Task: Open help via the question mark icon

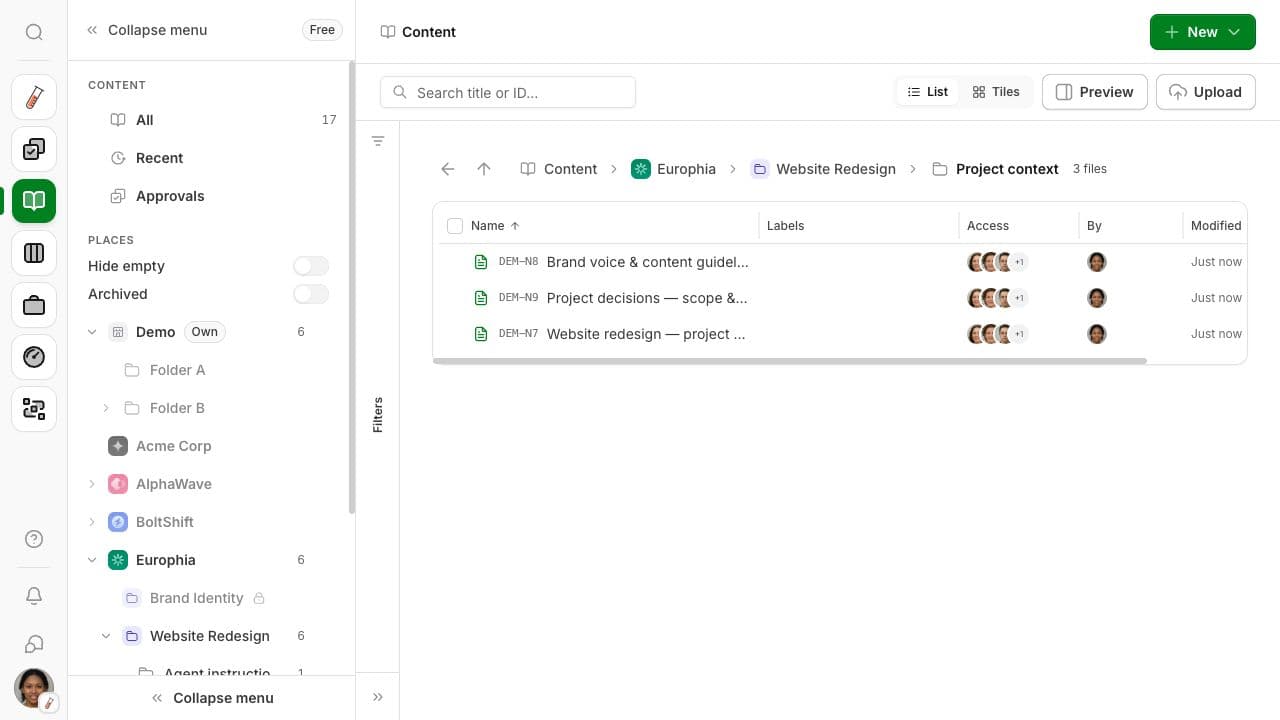Action: tap(34, 540)
